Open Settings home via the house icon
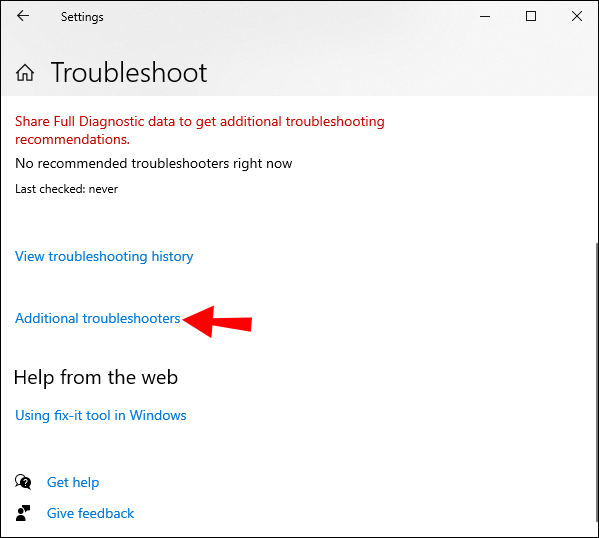 coord(25,72)
